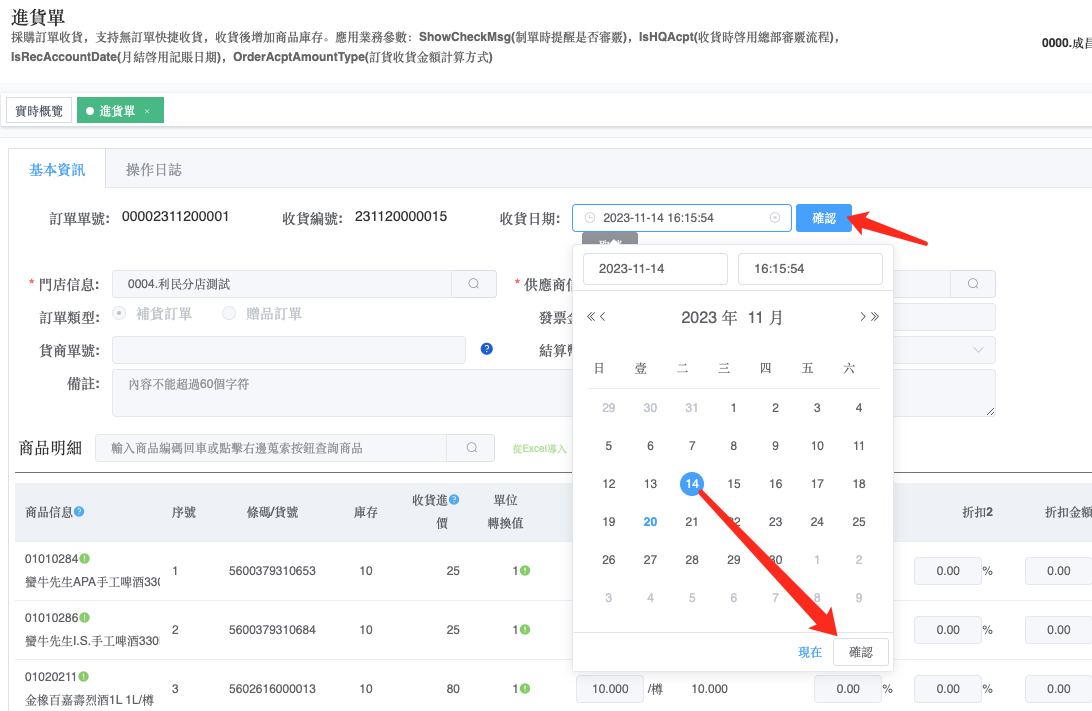Open year selector 2023 年
1092x711 pixels.
point(709,318)
